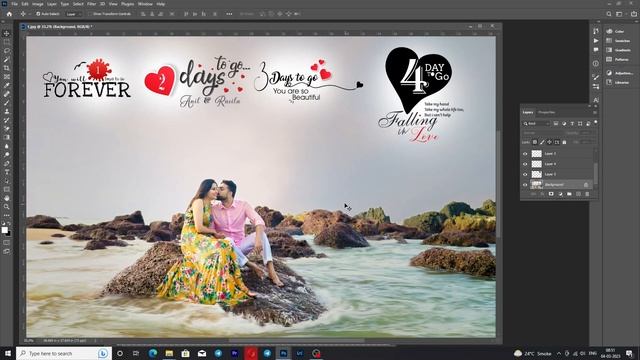Viewport: 640px width, 360px height.
Task: Hide Layer 4 using its eye icon
Action: point(525,164)
